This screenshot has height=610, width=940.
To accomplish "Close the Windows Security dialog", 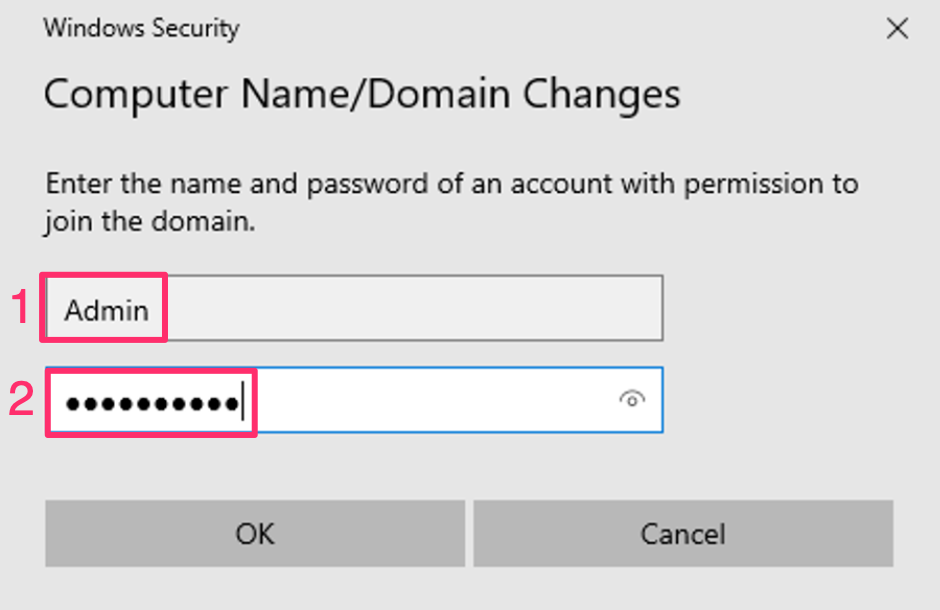I will tap(898, 28).
